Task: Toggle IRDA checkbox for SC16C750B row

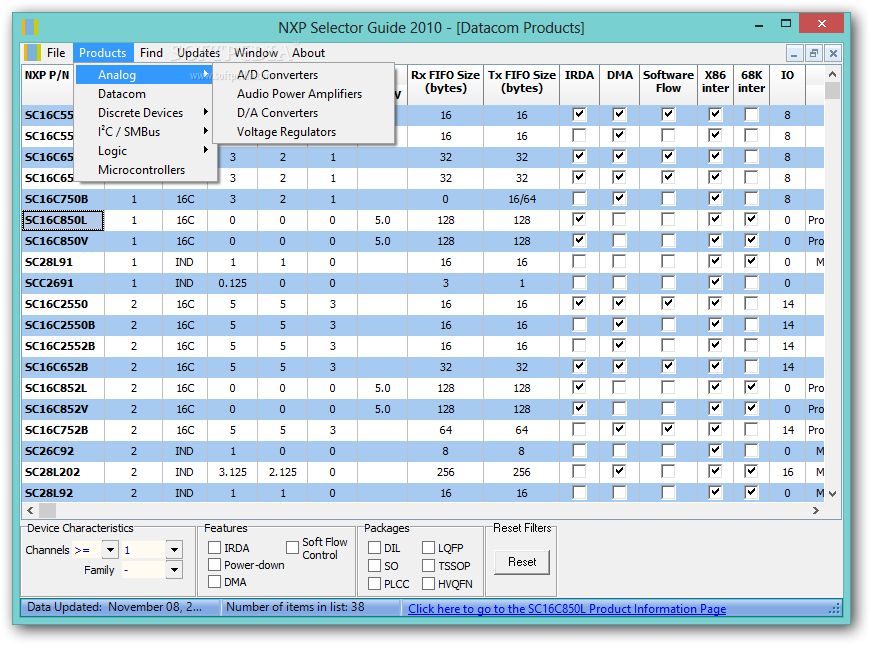Action: click(579, 198)
